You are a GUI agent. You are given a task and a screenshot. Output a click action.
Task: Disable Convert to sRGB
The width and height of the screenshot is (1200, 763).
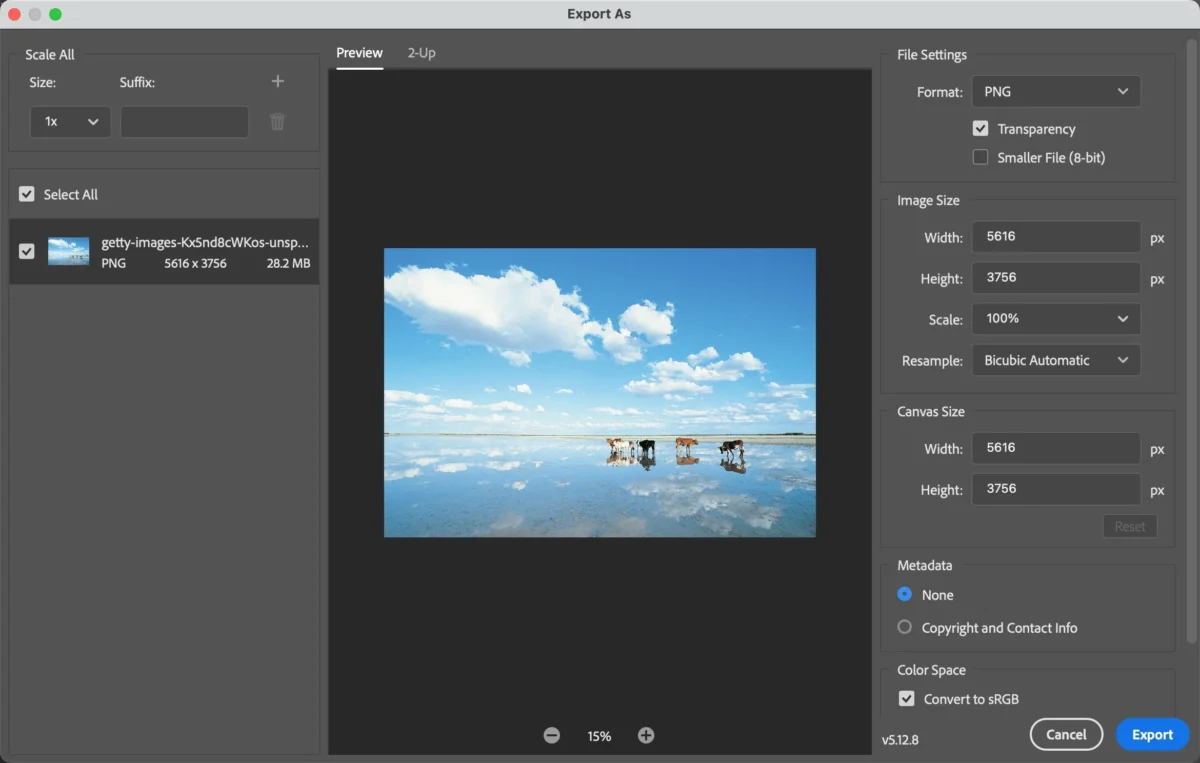(906, 698)
